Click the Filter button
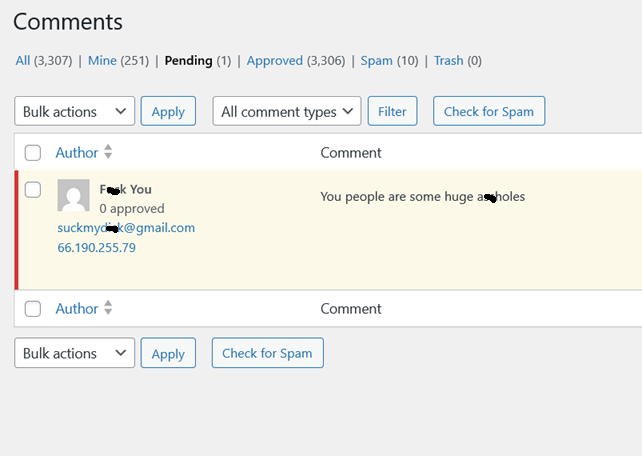 tap(392, 111)
